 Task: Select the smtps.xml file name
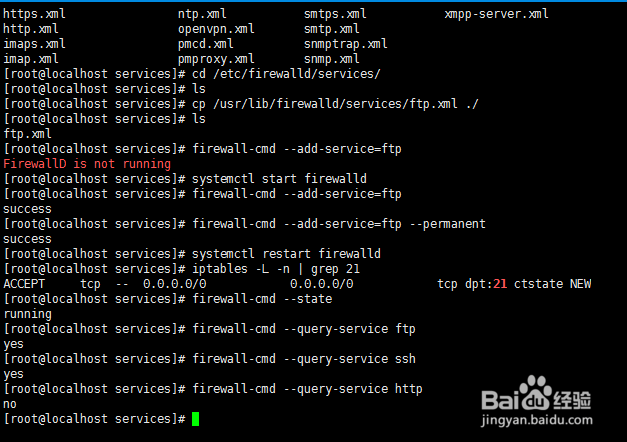(335, 14)
